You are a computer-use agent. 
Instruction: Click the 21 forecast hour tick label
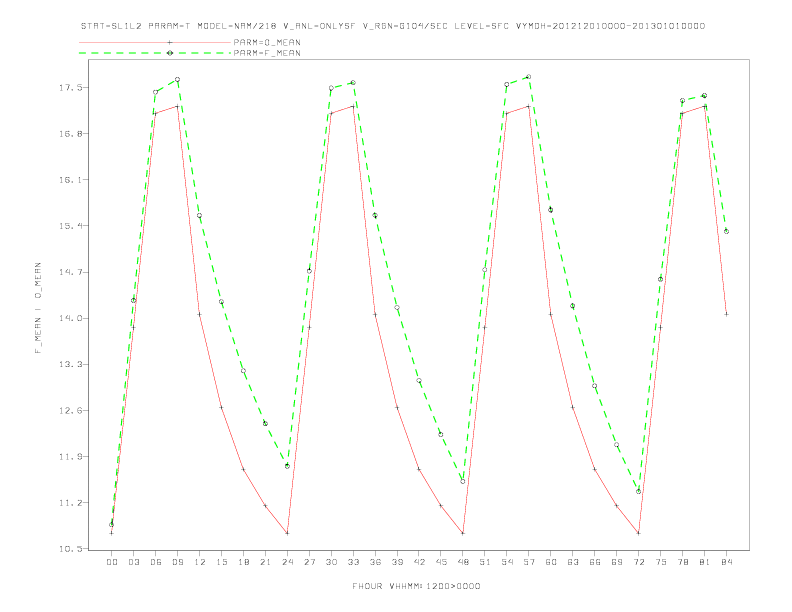point(265,562)
